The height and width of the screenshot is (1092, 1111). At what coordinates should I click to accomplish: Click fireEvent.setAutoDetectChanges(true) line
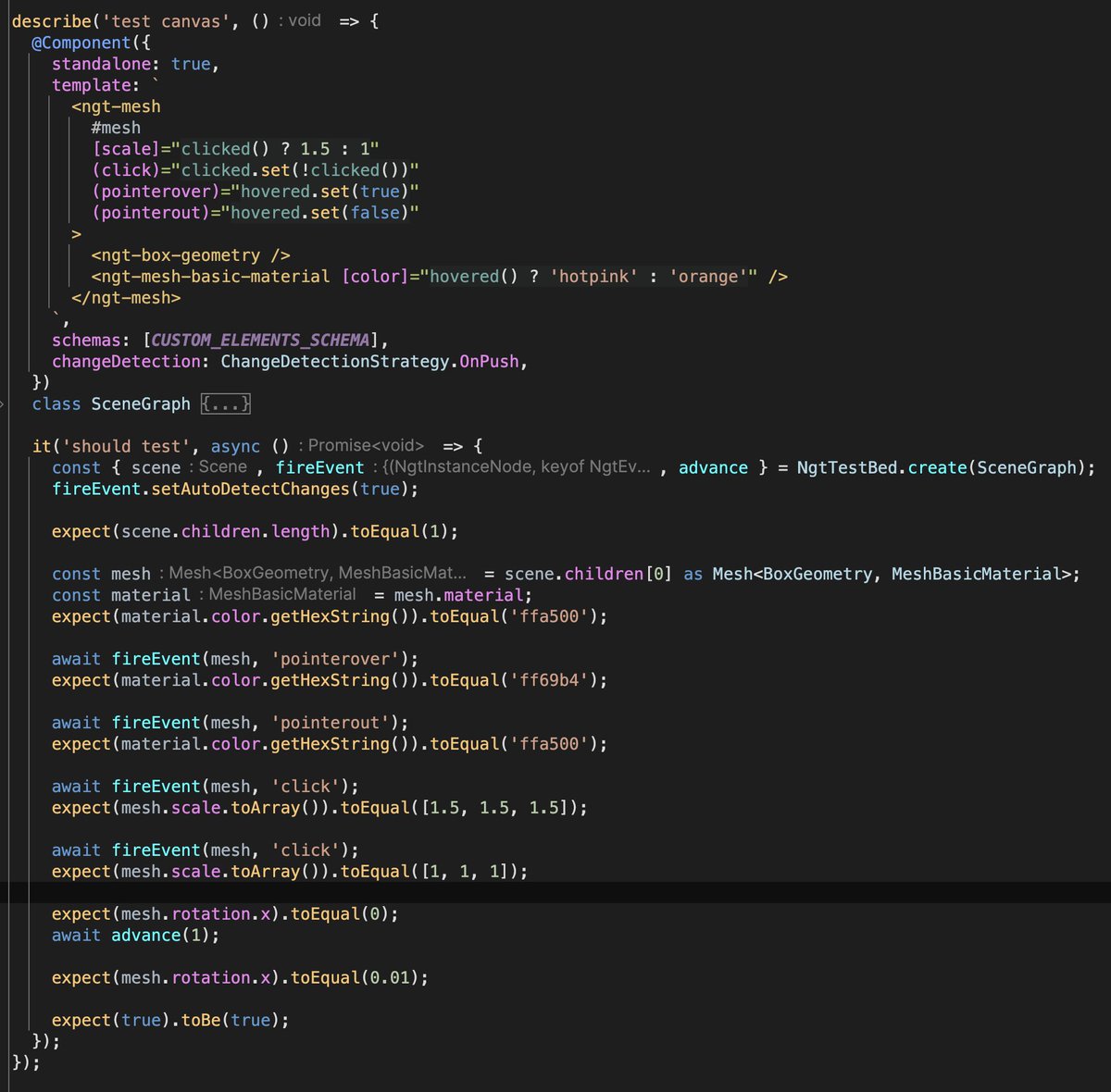[235, 490]
